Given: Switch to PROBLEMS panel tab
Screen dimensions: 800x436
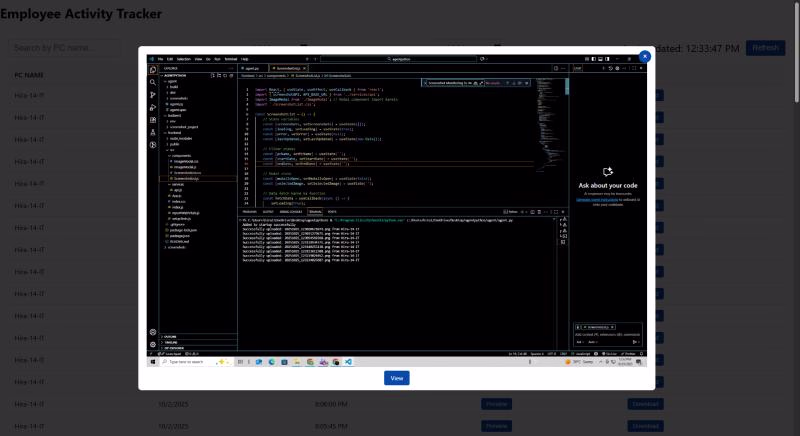Looking at the screenshot, I should point(249,212).
